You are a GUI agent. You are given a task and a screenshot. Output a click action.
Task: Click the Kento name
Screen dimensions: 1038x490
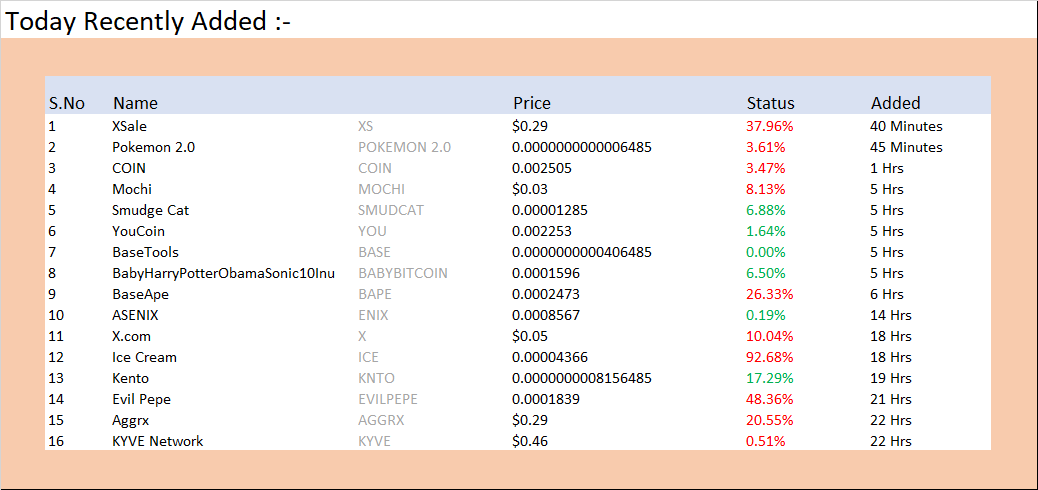click(130, 379)
